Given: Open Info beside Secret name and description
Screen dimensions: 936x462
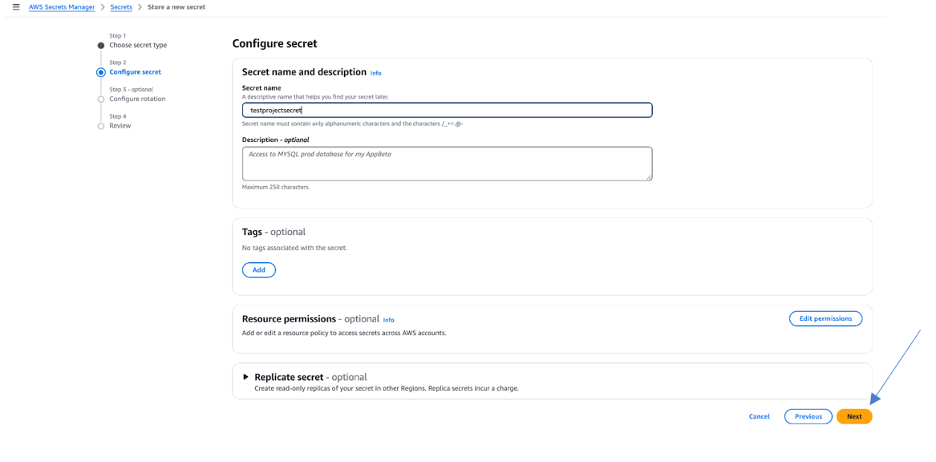Looking at the screenshot, I should pos(376,73).
